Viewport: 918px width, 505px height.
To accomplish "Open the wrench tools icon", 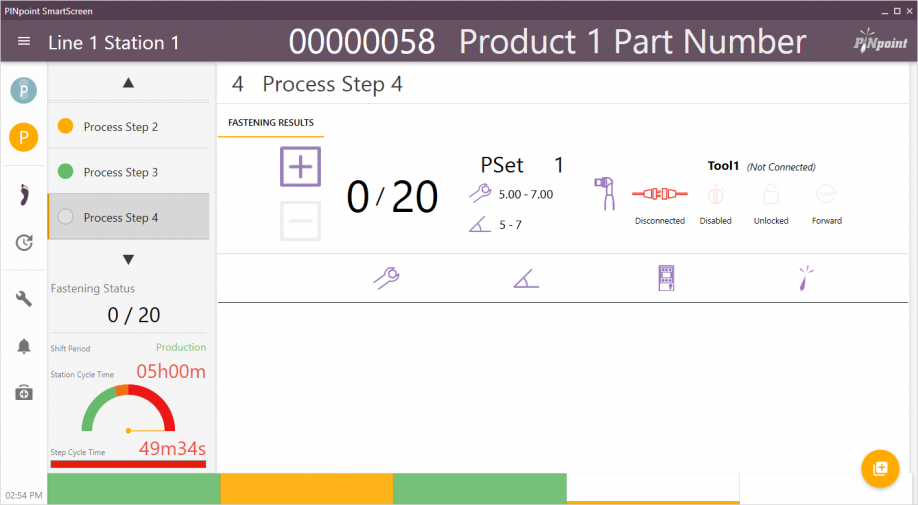I will pos(24,299).
